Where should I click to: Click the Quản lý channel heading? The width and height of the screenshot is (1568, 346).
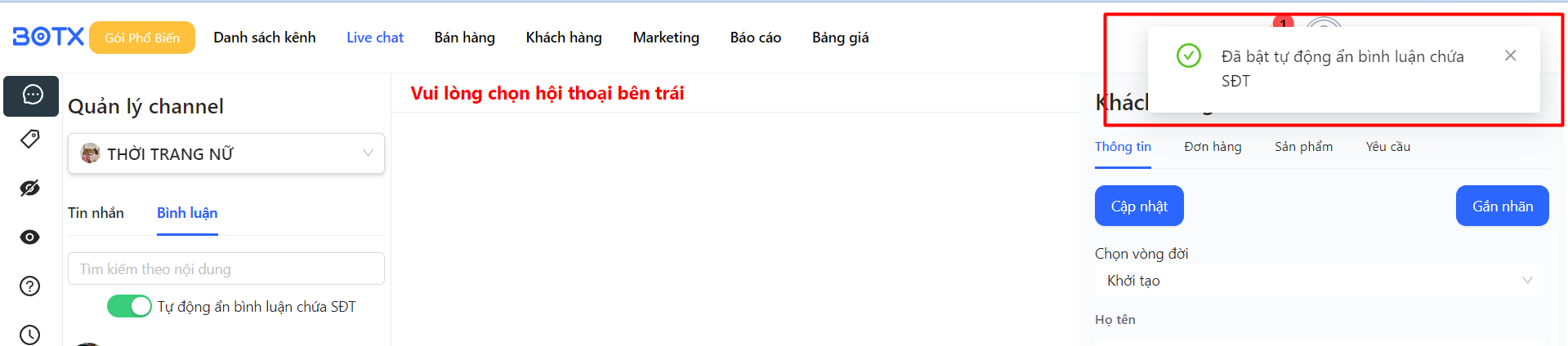(x=145, y=106)
